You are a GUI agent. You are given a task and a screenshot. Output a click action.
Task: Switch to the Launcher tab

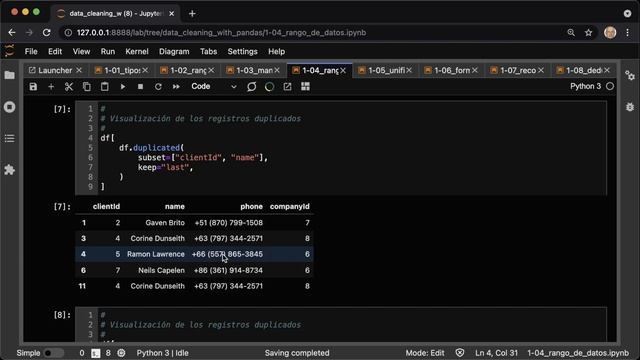pos(55,70)
